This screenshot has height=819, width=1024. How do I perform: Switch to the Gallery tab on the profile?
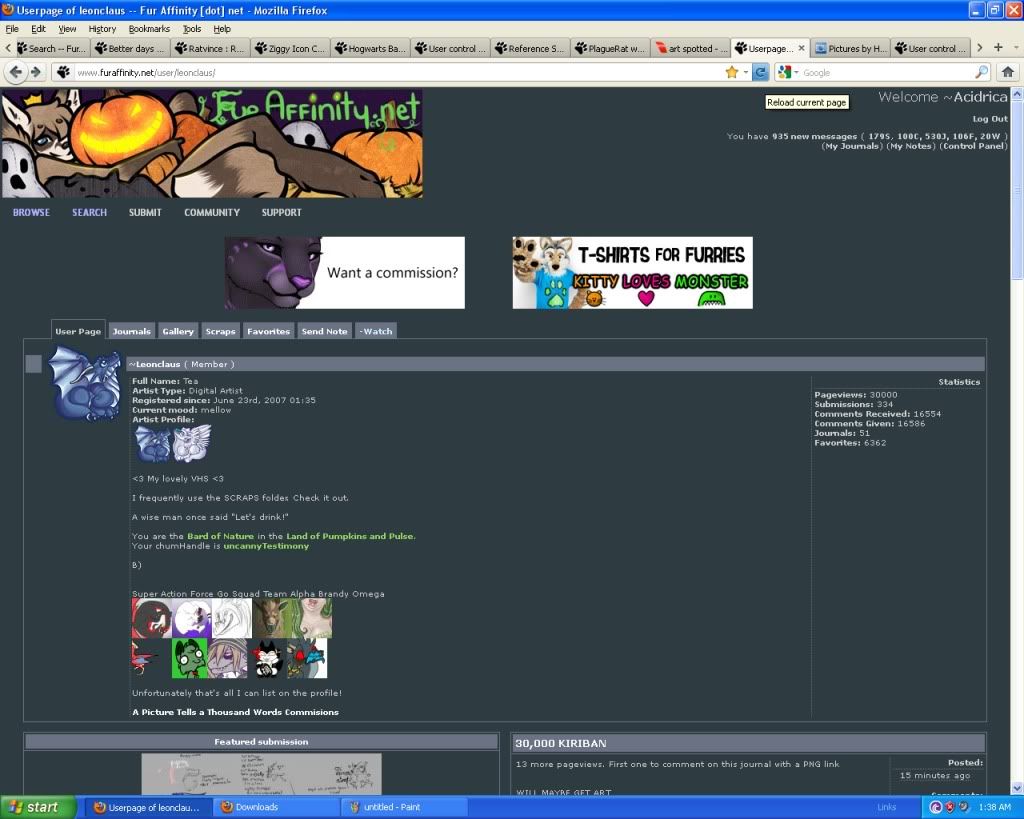point(178,331)
